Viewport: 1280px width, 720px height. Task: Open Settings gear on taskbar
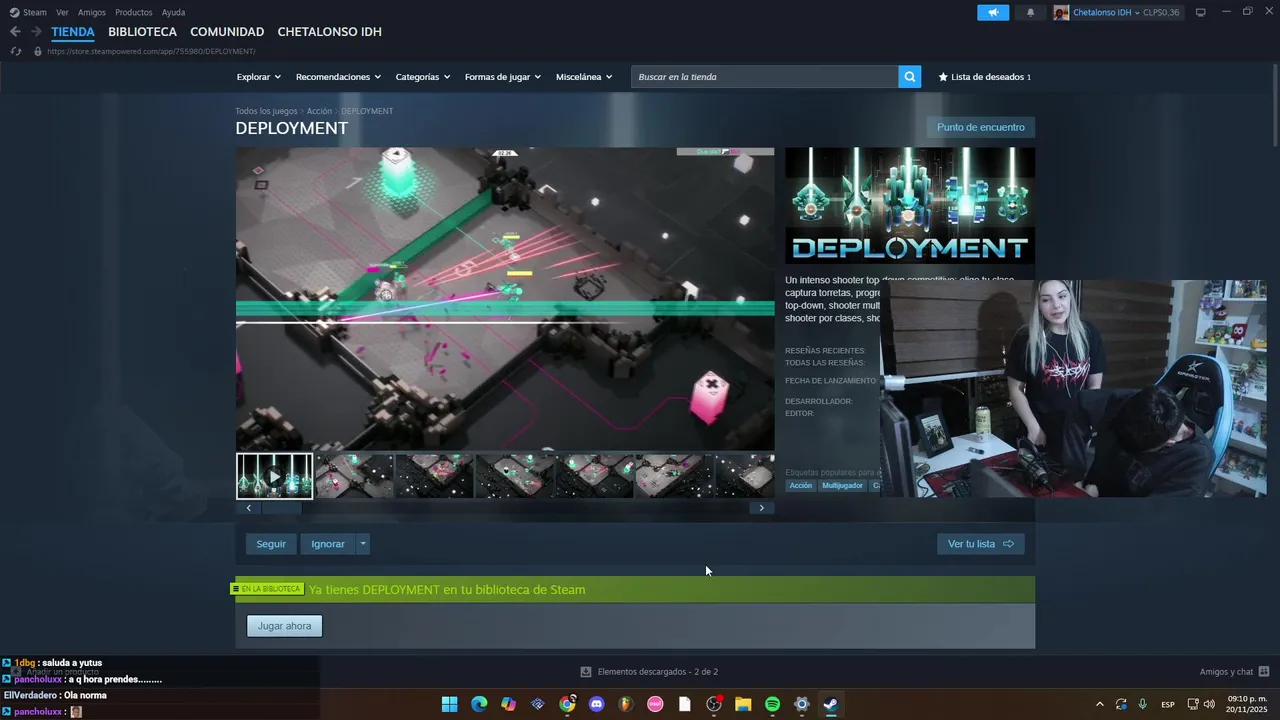point(801,704)
